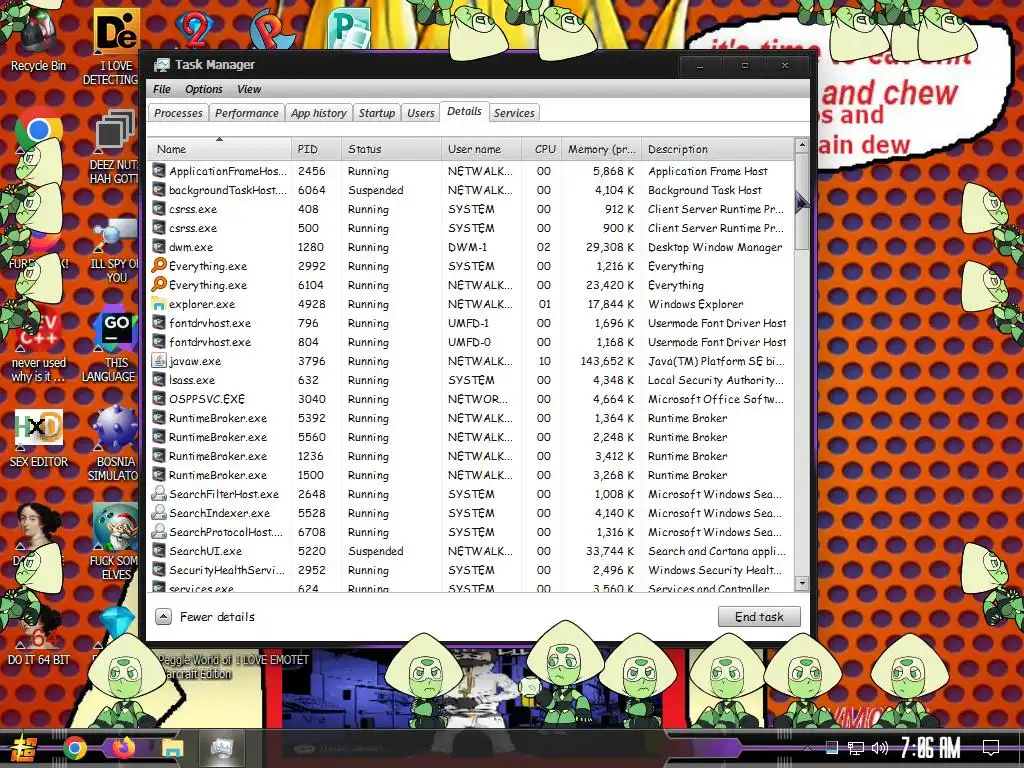Open the GoLand THIS LANGUAGE shortcut
This screenshot has width=1024, height=768.
[115, 346]
